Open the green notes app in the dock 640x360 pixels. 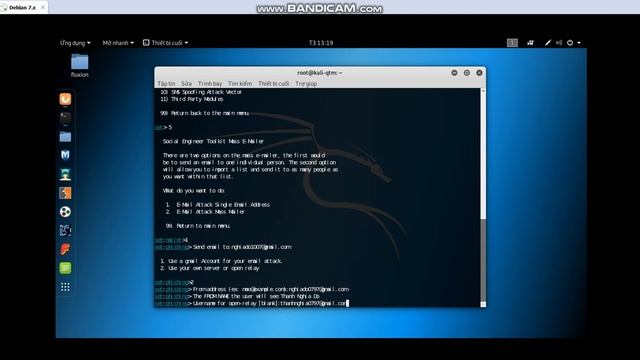65,268
